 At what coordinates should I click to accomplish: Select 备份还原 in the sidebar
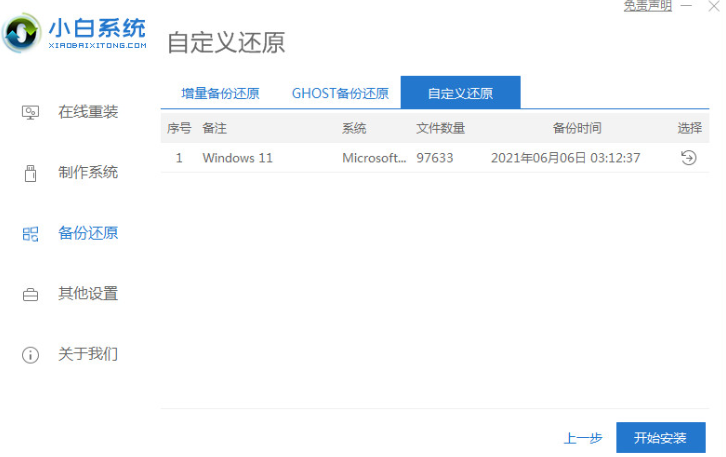[88, 233]
